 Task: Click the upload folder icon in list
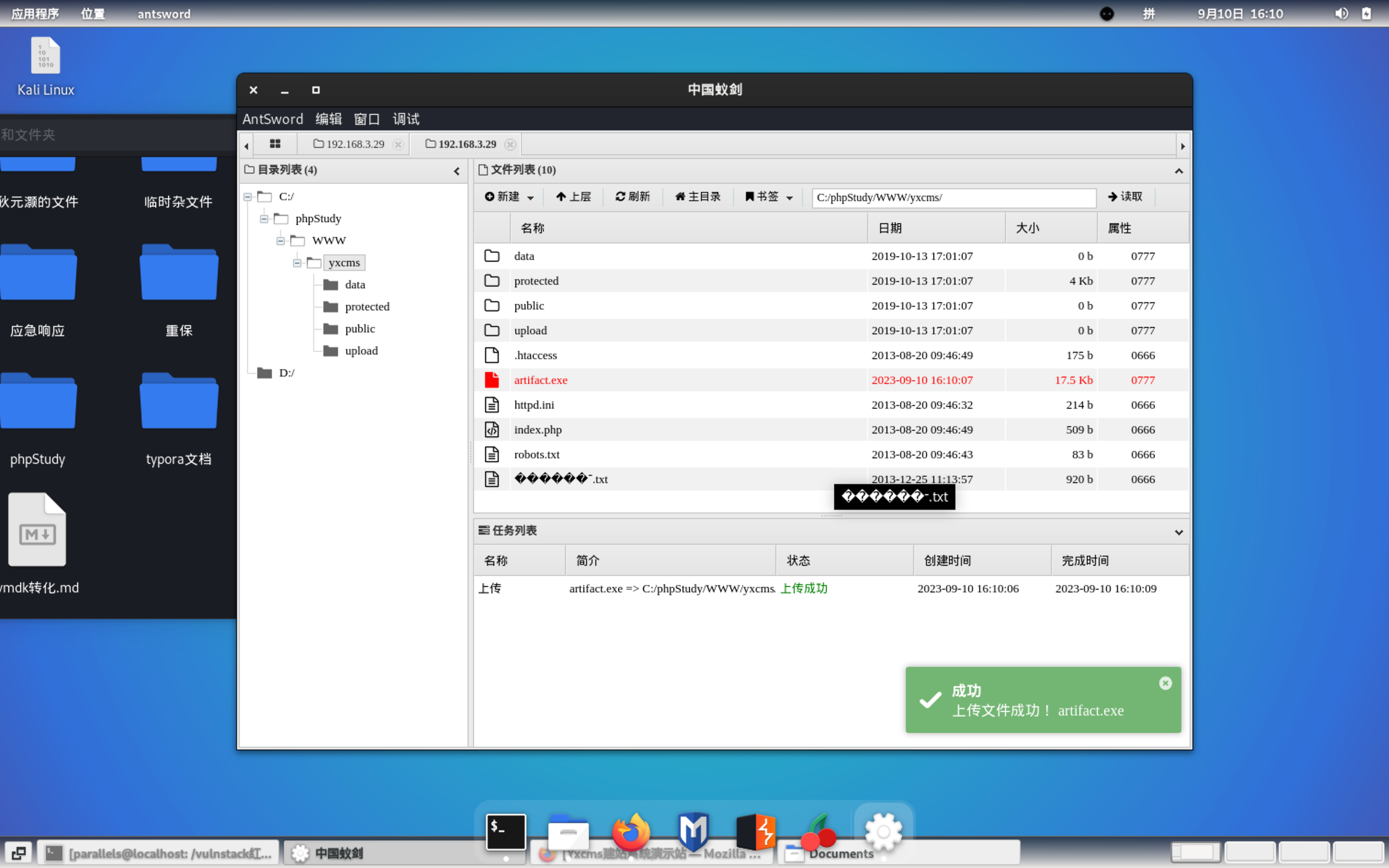click(x=492, y=330)
